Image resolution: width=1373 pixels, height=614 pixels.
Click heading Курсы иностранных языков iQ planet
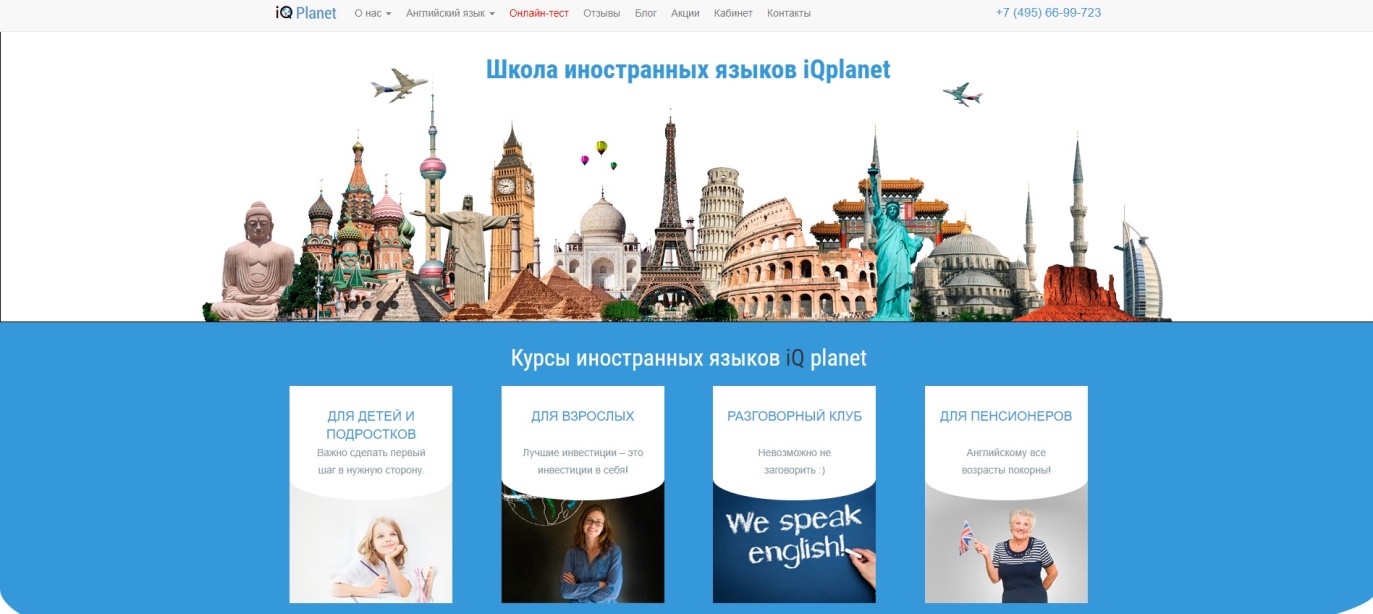(x=689, y=358)
